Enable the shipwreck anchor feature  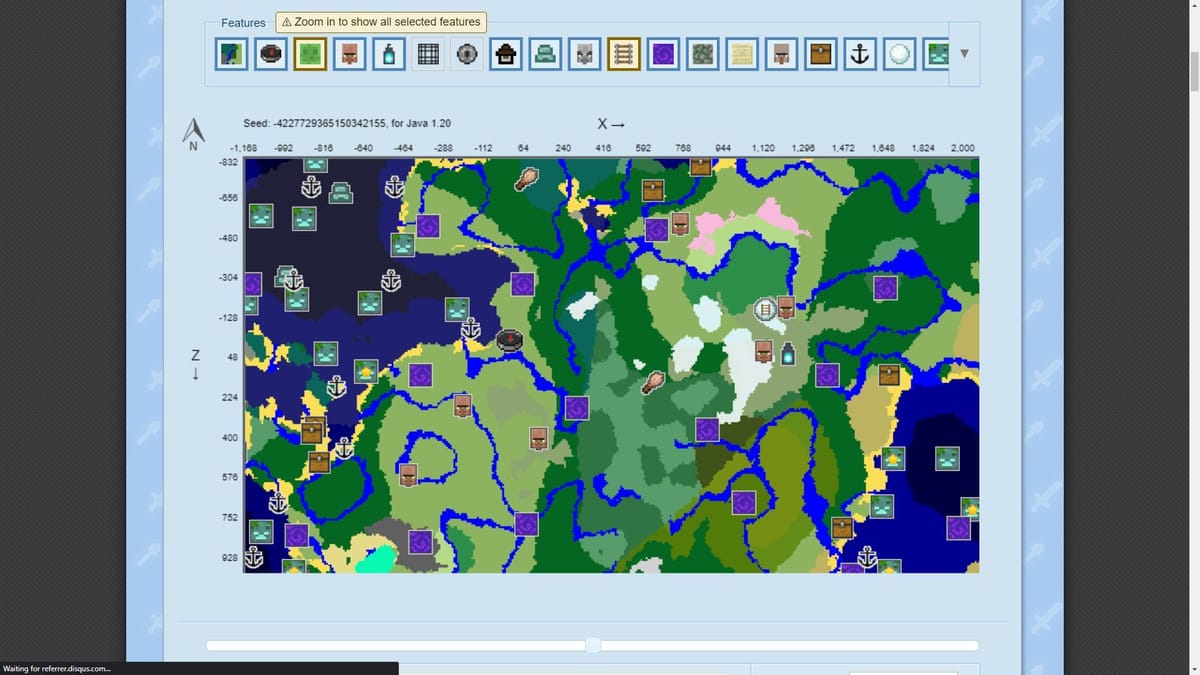point(859,54)
